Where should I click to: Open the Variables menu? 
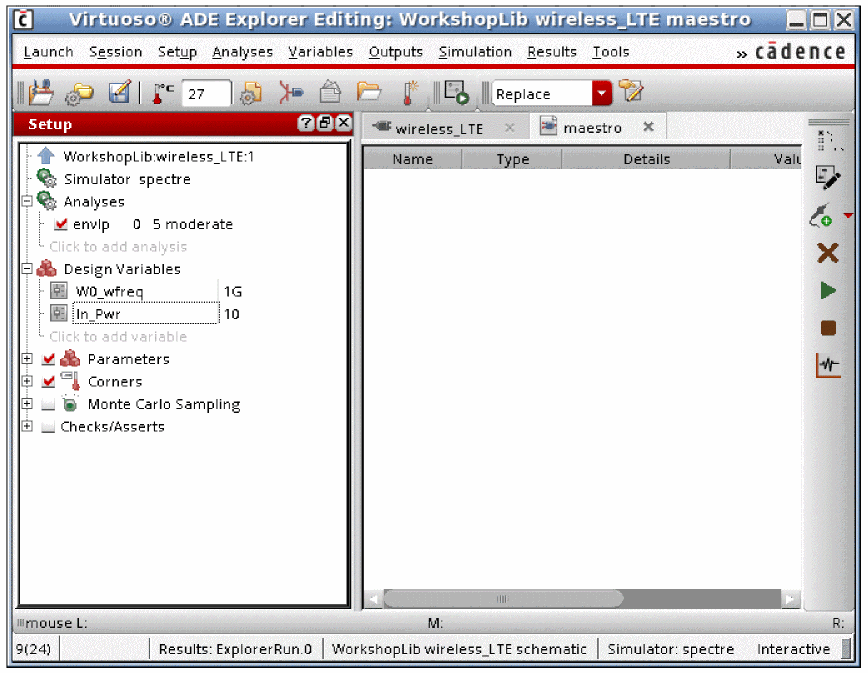tap(321, 52)
